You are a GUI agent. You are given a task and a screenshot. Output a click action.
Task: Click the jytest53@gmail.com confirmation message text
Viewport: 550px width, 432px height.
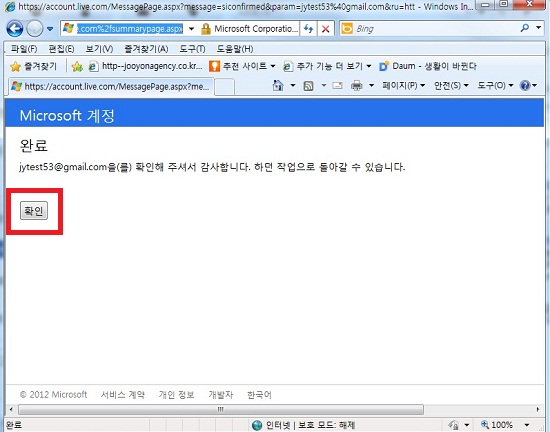tap(212, 167)
